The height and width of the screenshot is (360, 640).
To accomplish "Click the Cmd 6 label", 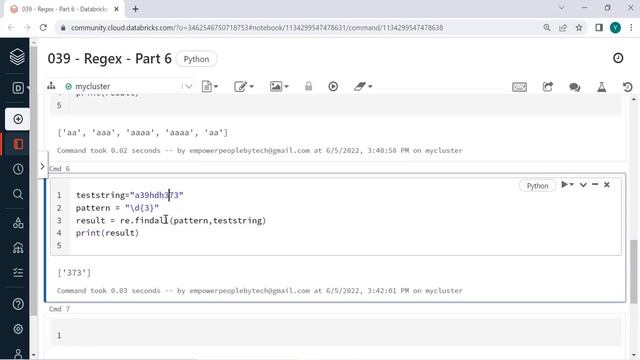I will pos(59,169).
